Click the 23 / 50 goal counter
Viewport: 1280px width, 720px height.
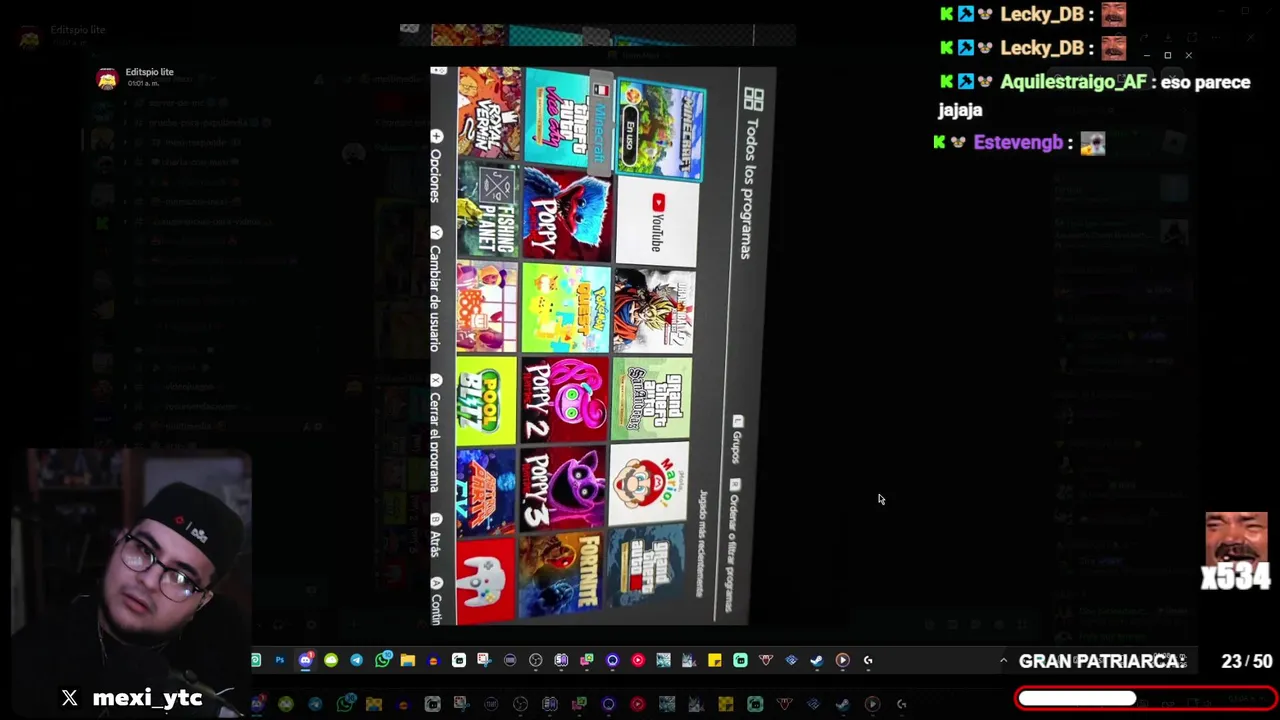[x=1246, y=661]
